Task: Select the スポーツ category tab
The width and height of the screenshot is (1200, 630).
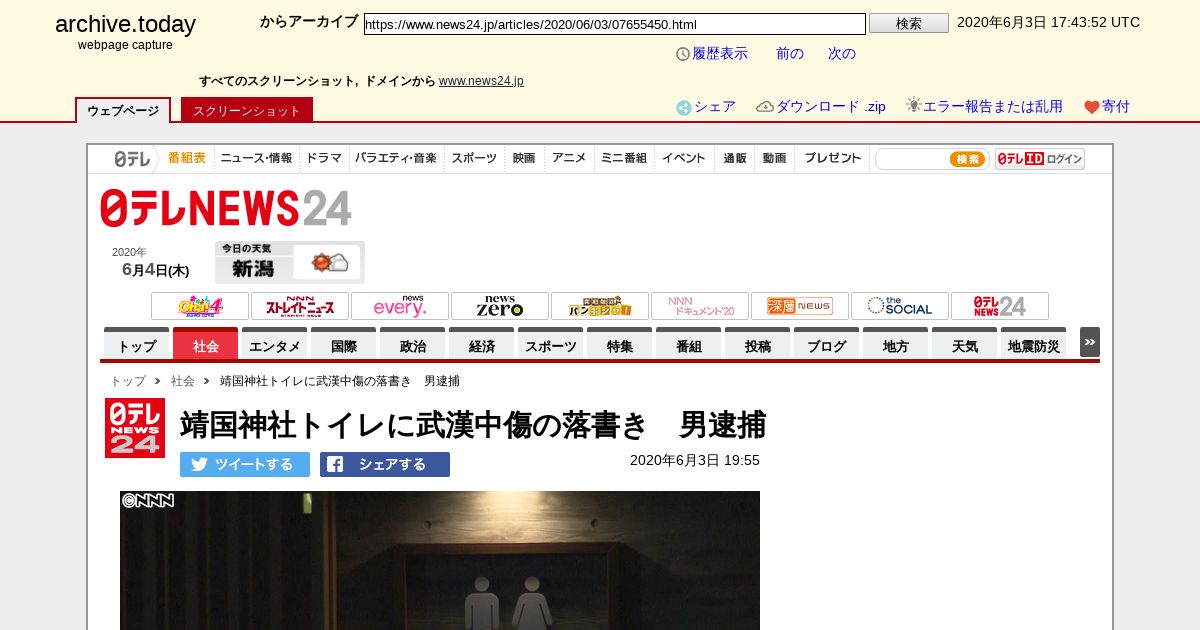Action: point(551,344)
